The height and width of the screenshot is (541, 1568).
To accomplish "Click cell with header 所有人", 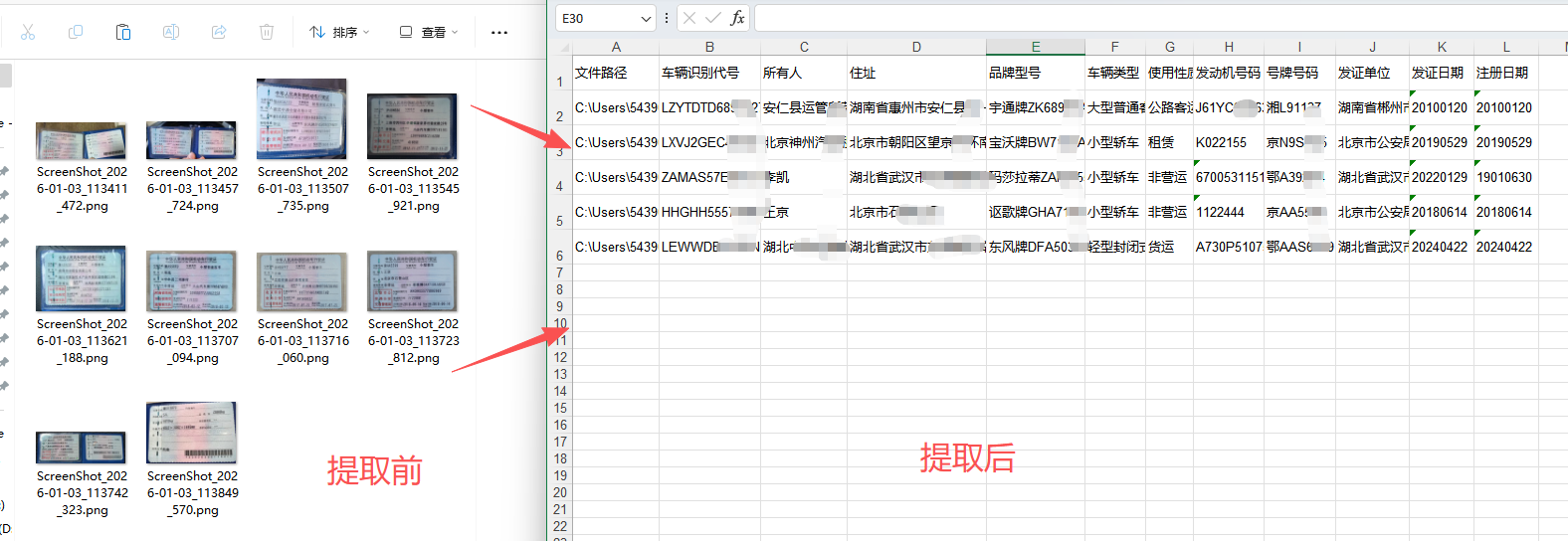I will (804, 73).
